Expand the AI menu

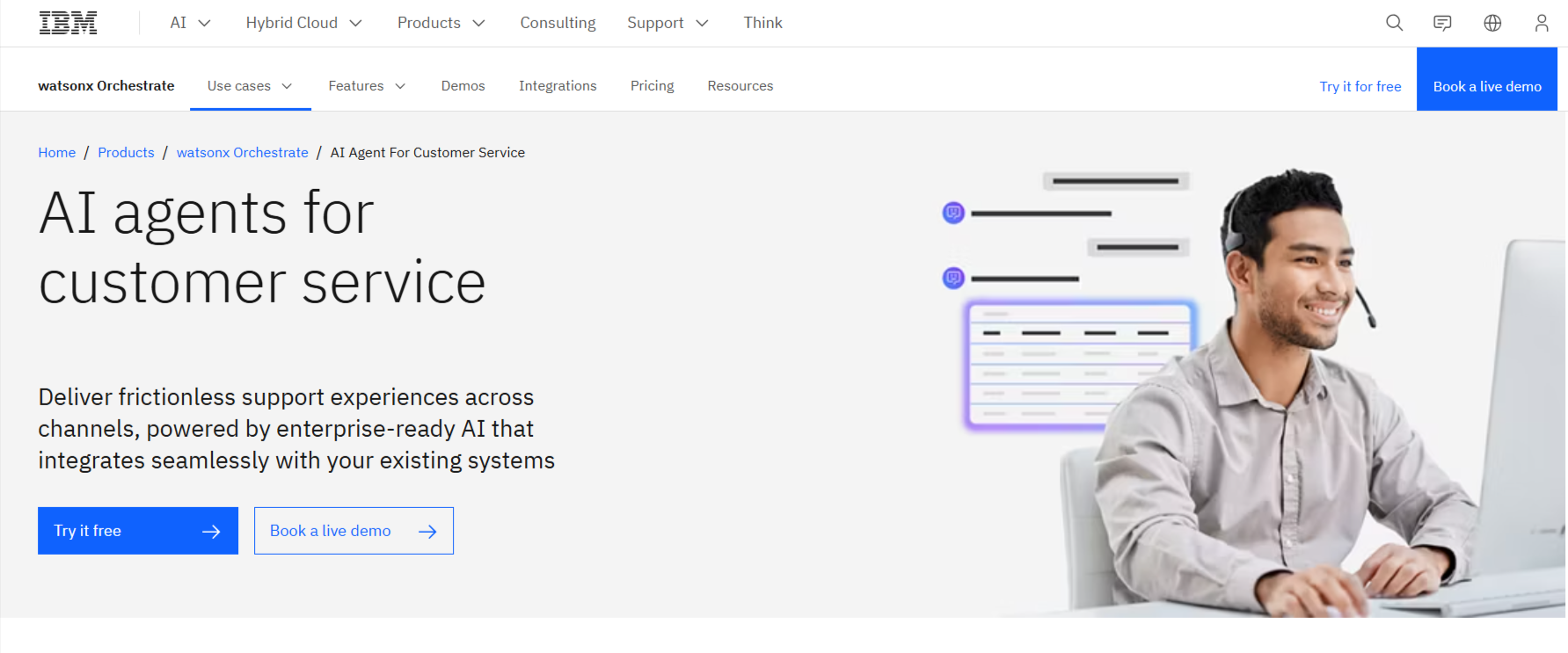191,23
